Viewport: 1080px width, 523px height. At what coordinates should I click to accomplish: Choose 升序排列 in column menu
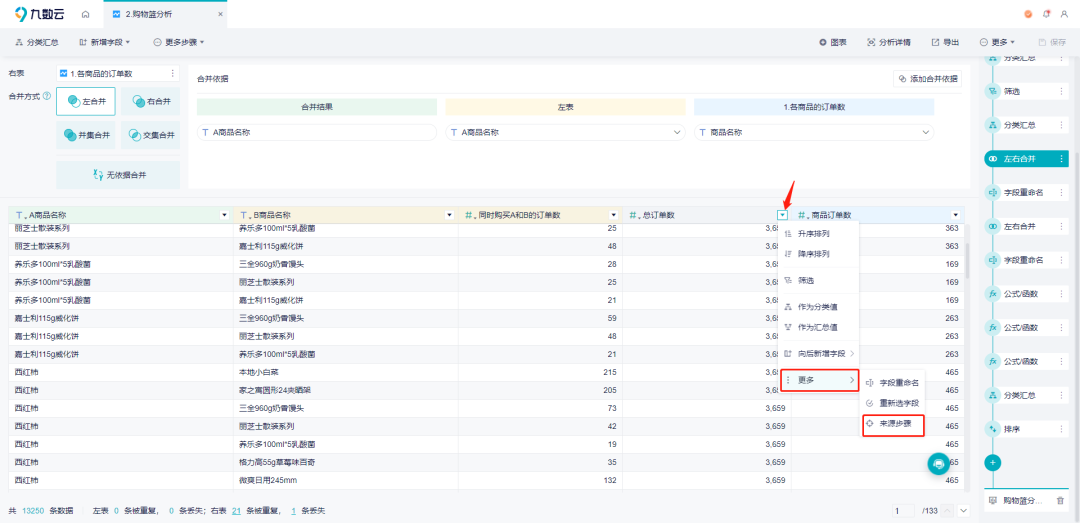tap(818, 234)
